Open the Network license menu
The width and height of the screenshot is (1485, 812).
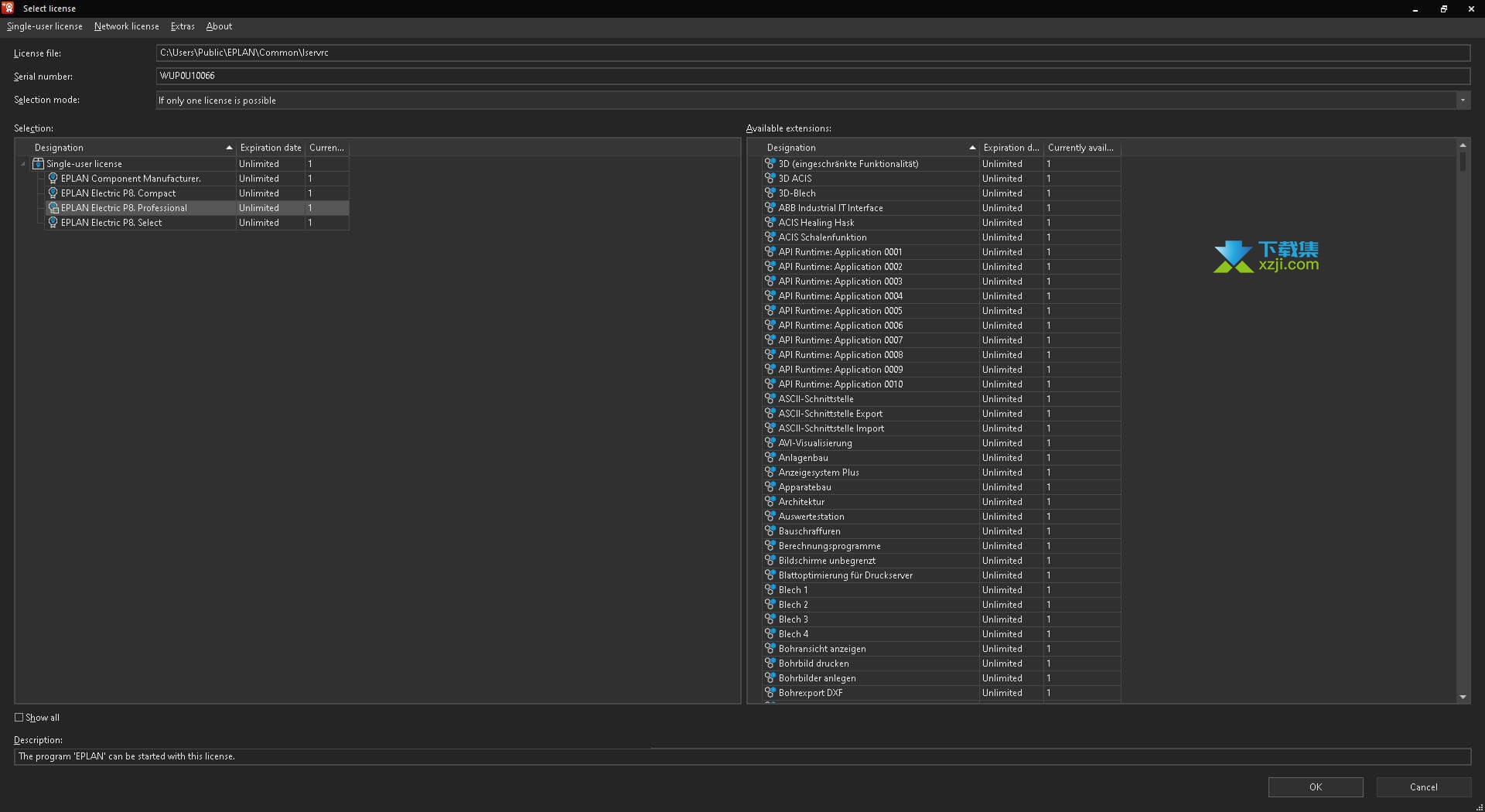point(126,26)
